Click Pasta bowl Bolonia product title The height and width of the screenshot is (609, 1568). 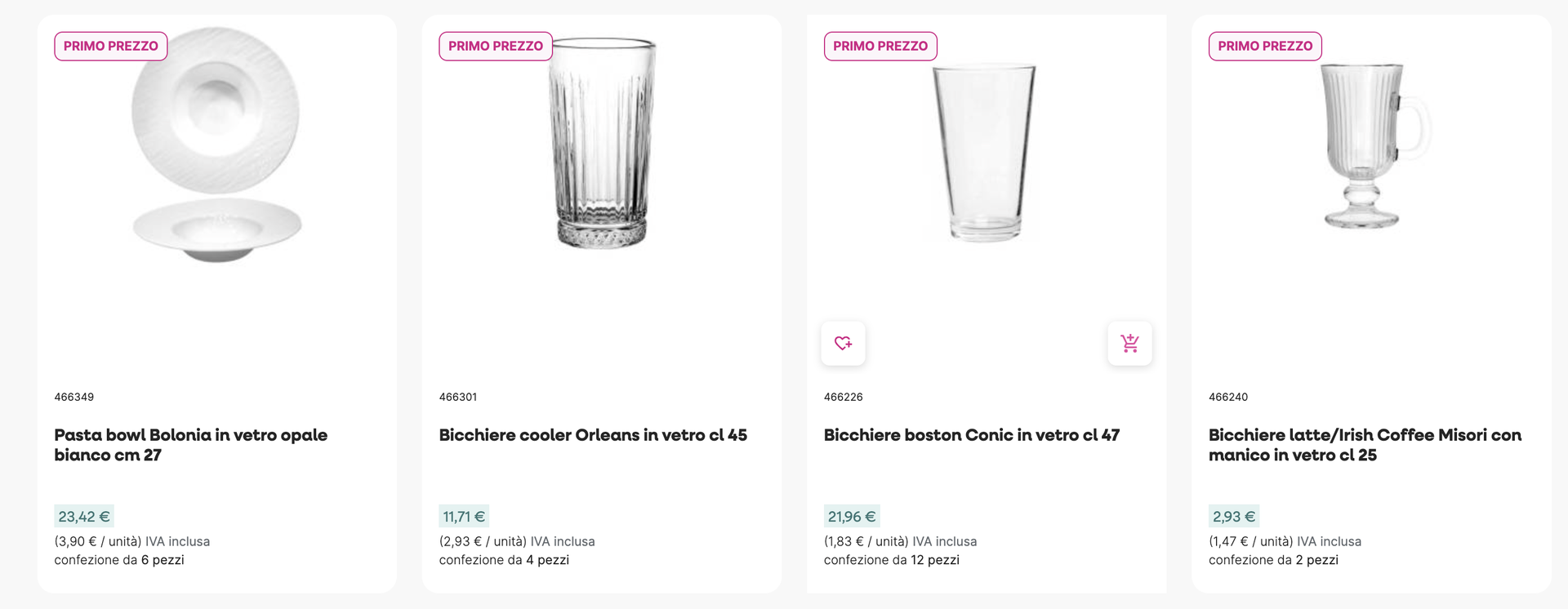[x=190, y=445]
